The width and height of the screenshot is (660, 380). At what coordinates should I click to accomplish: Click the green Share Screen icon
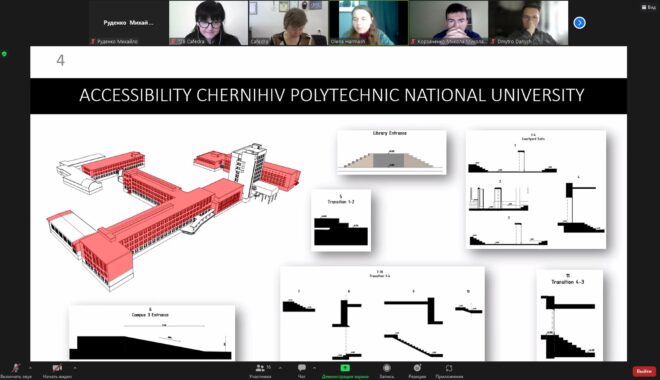pos(345,368)
